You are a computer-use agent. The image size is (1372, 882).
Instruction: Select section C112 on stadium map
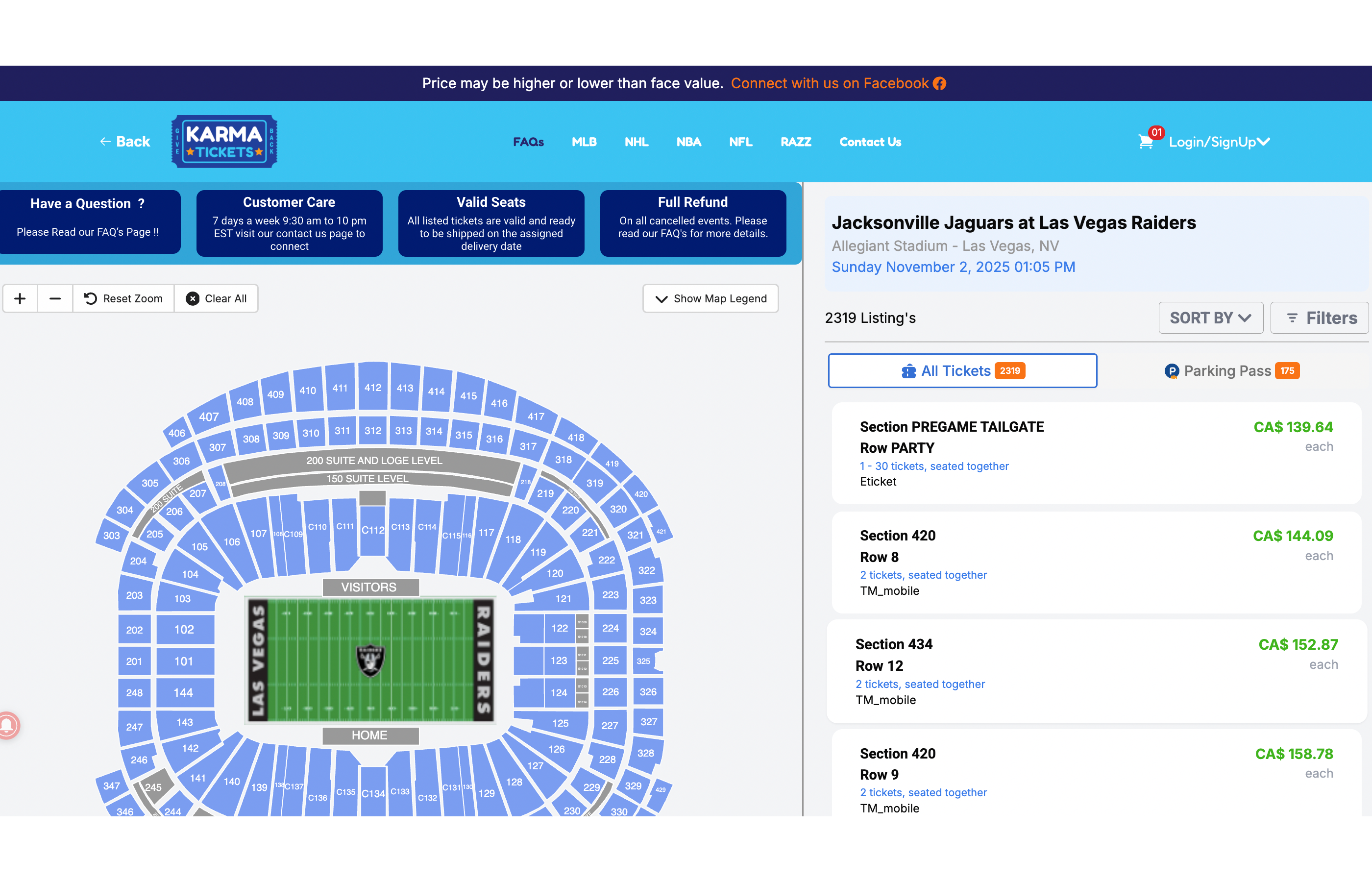373,530
